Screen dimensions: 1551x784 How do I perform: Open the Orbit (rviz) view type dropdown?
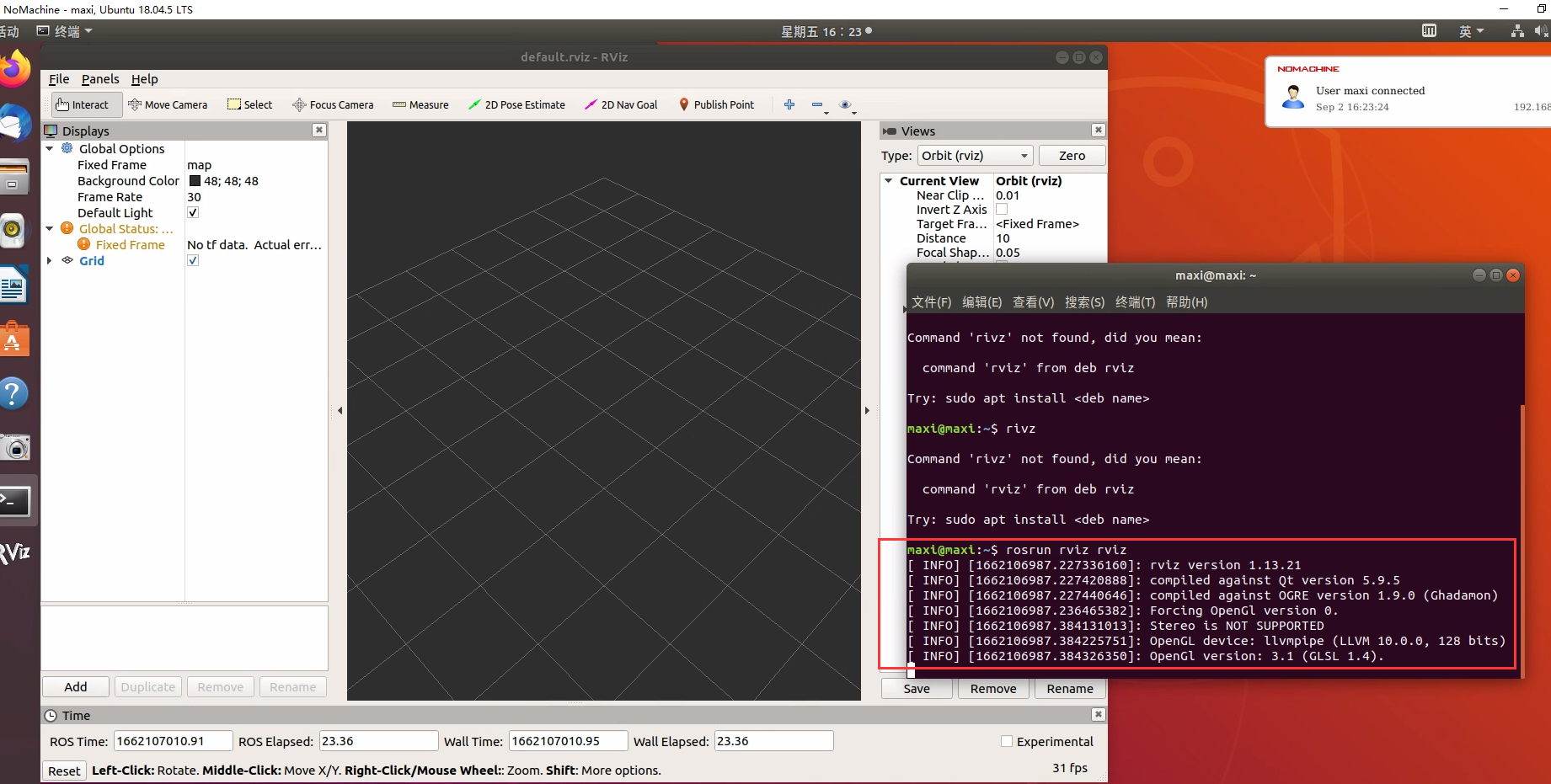(974, 155)
